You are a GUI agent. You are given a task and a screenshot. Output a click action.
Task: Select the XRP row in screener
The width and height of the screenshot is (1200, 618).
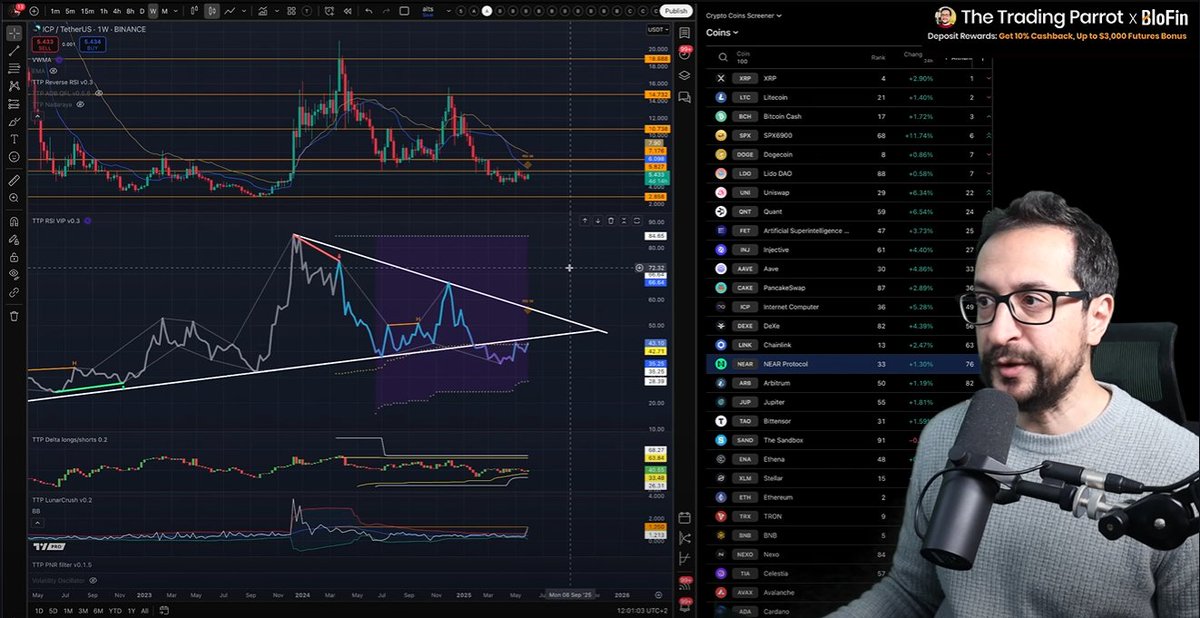point(849,78)
